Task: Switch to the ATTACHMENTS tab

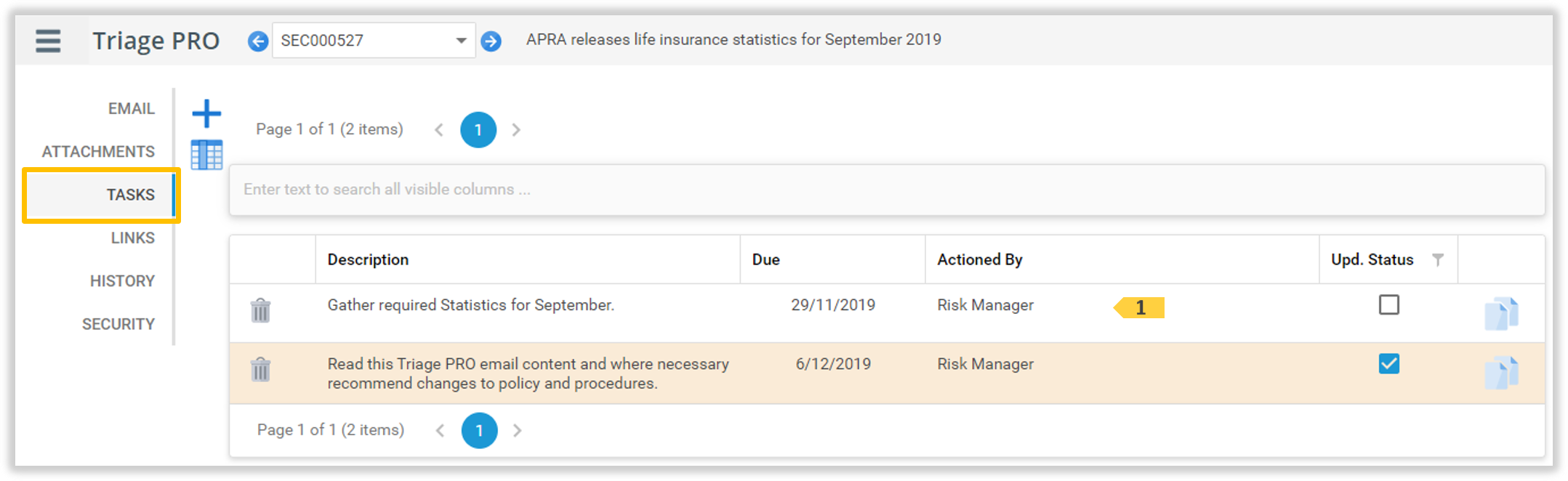Action: [x=98, y=152]
